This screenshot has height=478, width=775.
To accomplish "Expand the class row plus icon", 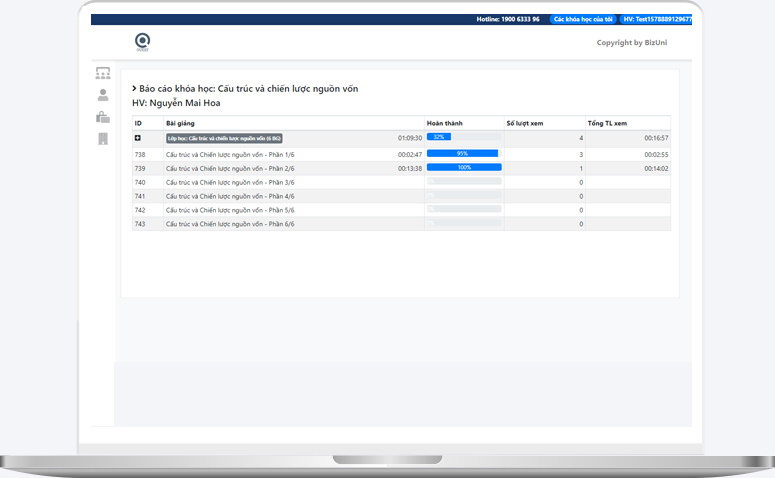I will [138, 137].
